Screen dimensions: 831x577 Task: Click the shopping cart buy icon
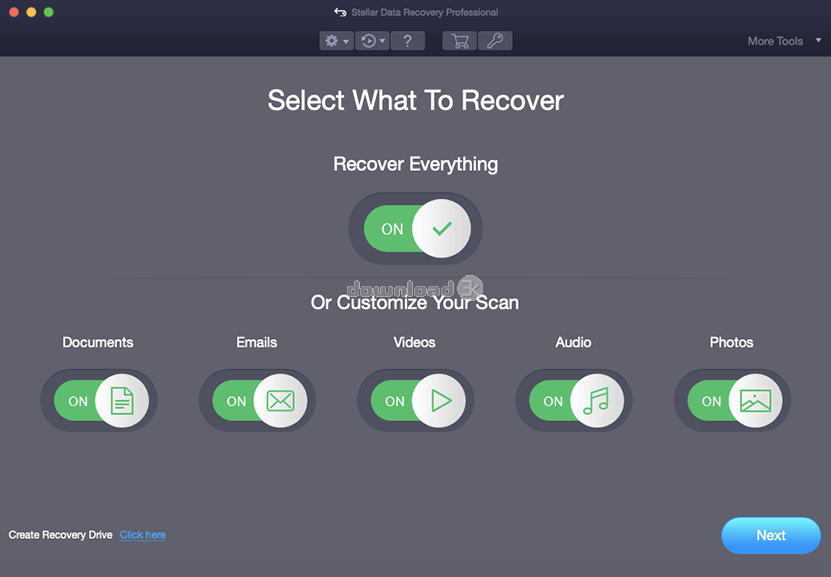459,41
